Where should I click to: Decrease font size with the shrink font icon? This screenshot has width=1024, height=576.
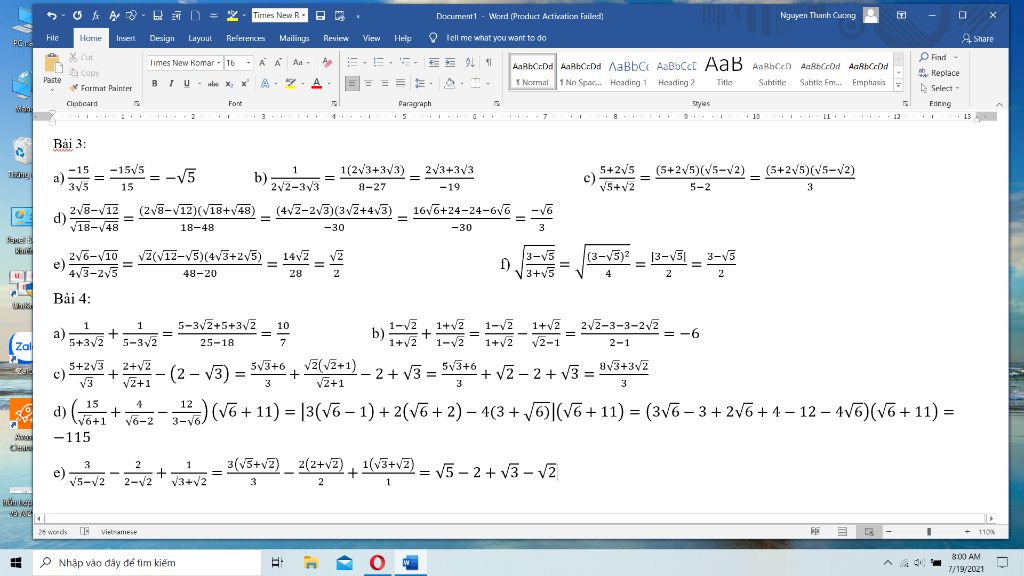point(278,63)
